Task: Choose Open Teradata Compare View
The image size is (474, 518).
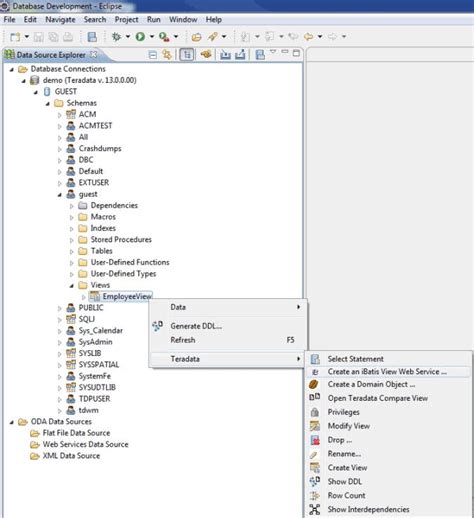Action: pyautogui.click(x=389, y=398)
